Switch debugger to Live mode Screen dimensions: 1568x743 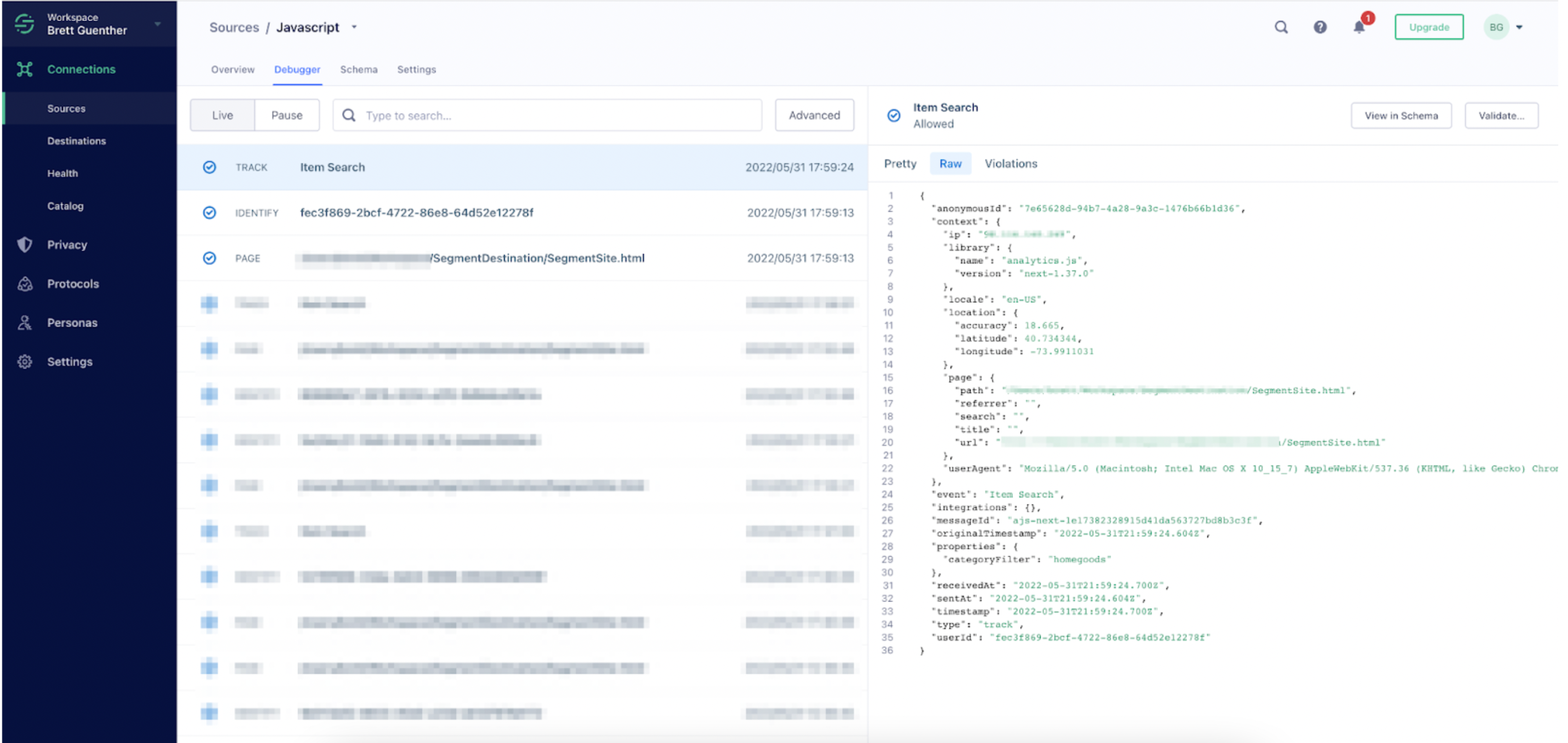click(222, 115)
